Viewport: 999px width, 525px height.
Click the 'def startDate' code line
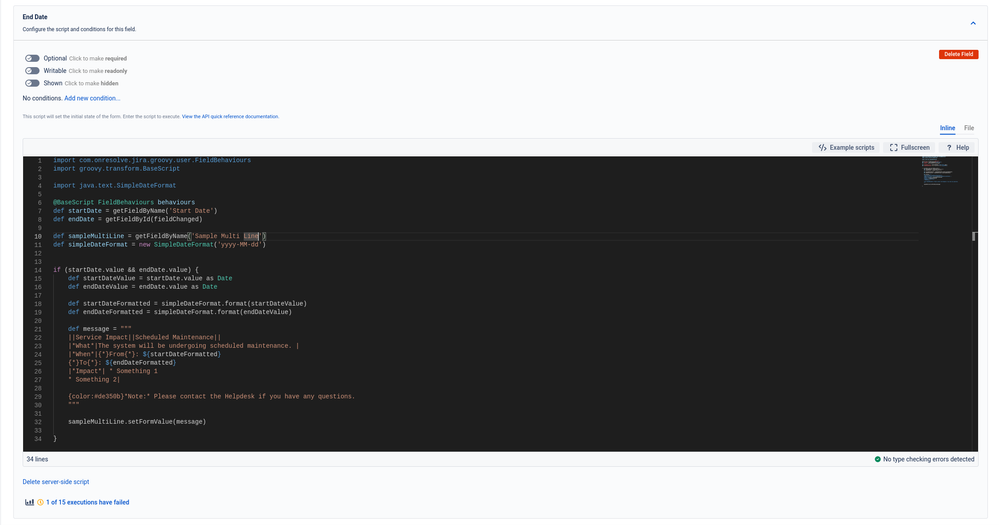coord(135,211)
